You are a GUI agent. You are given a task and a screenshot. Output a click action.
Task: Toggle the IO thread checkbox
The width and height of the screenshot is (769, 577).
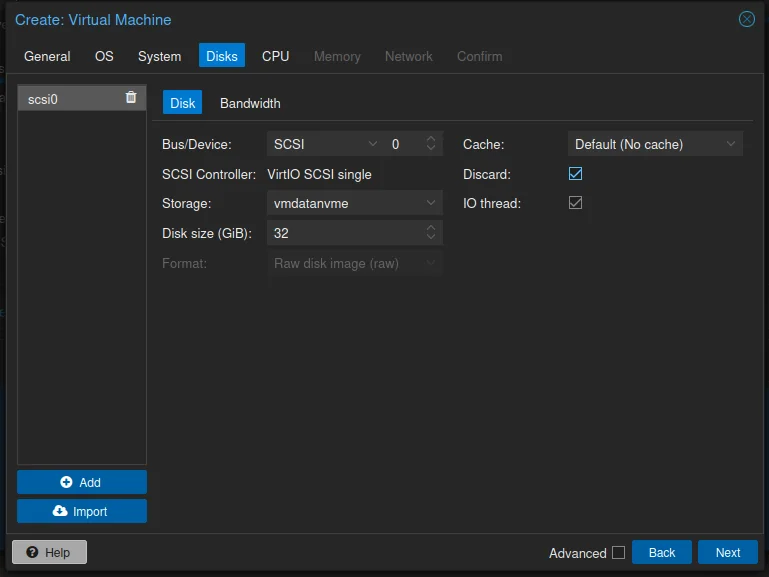click(x=575, y=203)
